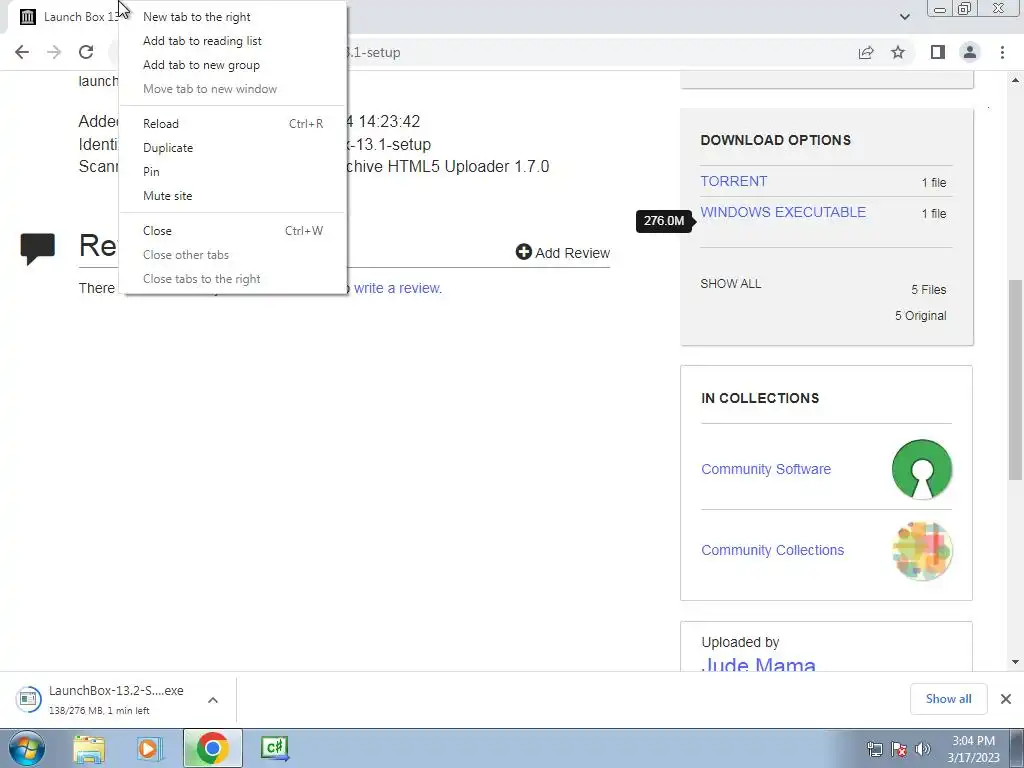Screen dimensions: 1024x768
Task: Click the browser Back arrow
Action: tap(22, 52)
